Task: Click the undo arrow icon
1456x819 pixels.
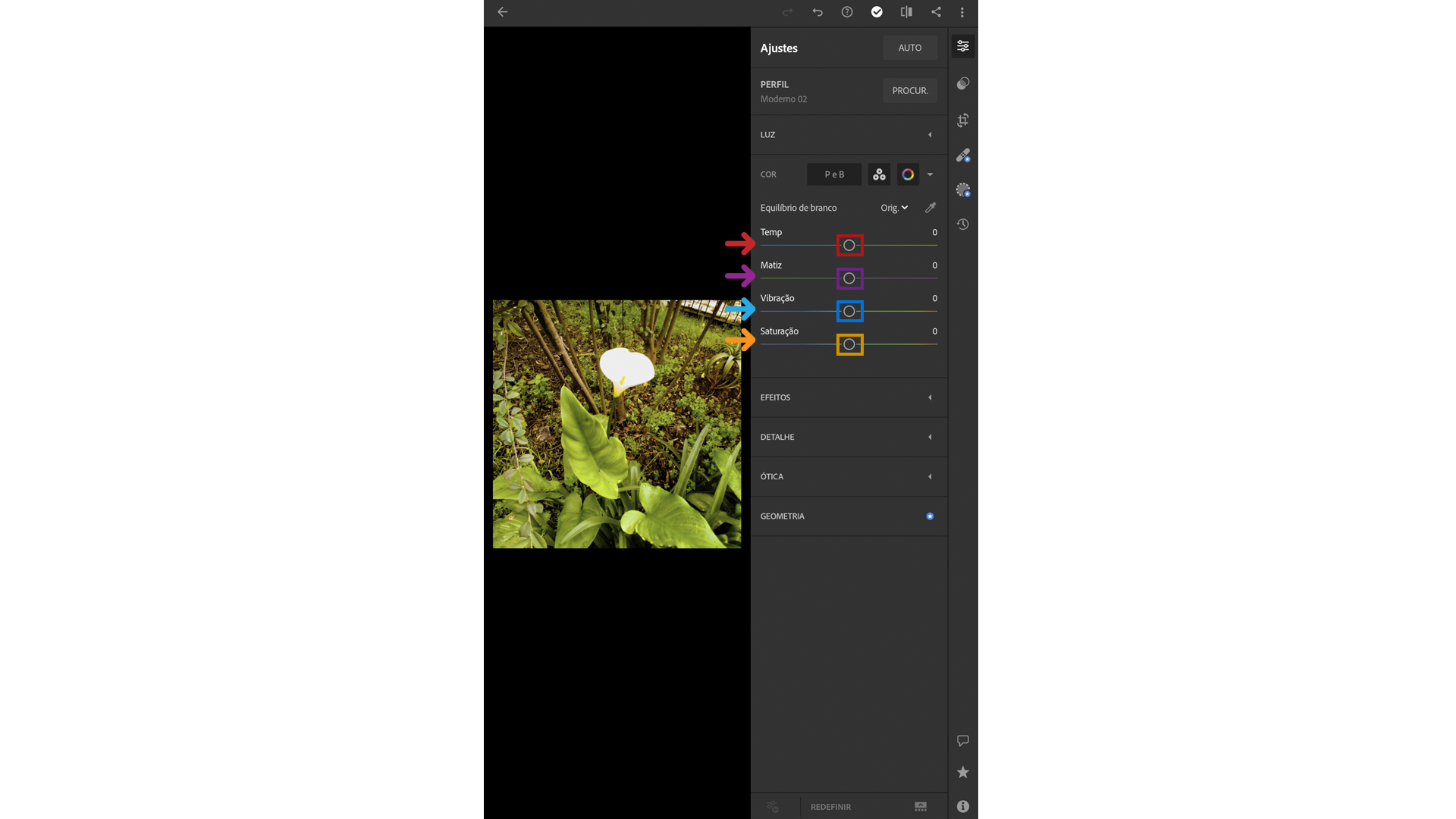Action: tap(817, 12)
